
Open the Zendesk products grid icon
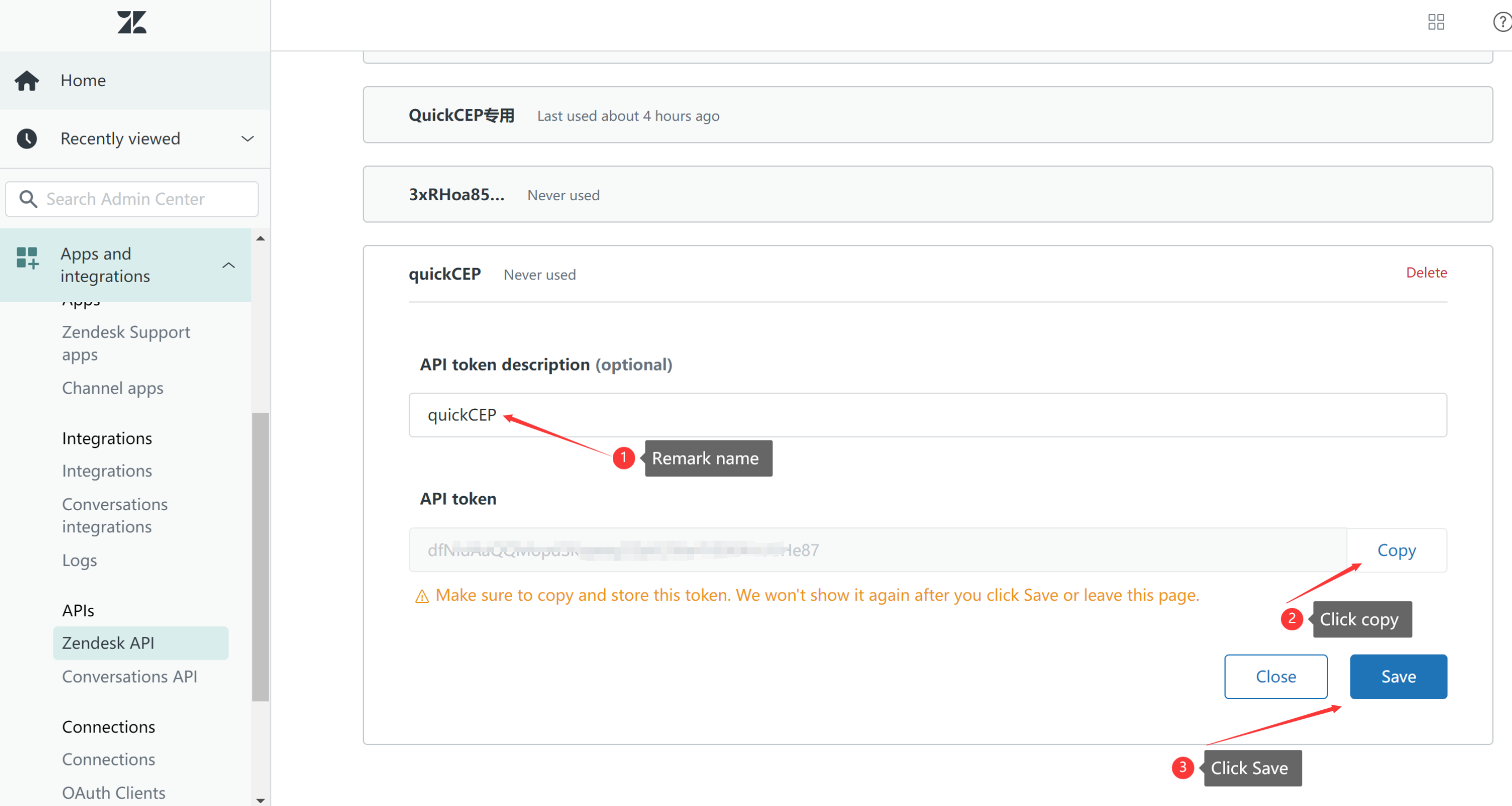point(1436,22)
